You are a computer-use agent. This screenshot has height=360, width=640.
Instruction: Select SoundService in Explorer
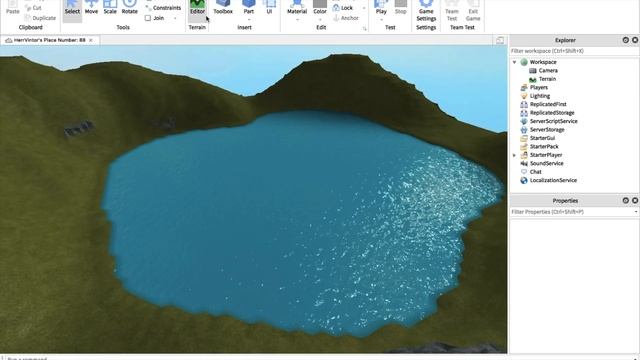[x=546, y=163]
